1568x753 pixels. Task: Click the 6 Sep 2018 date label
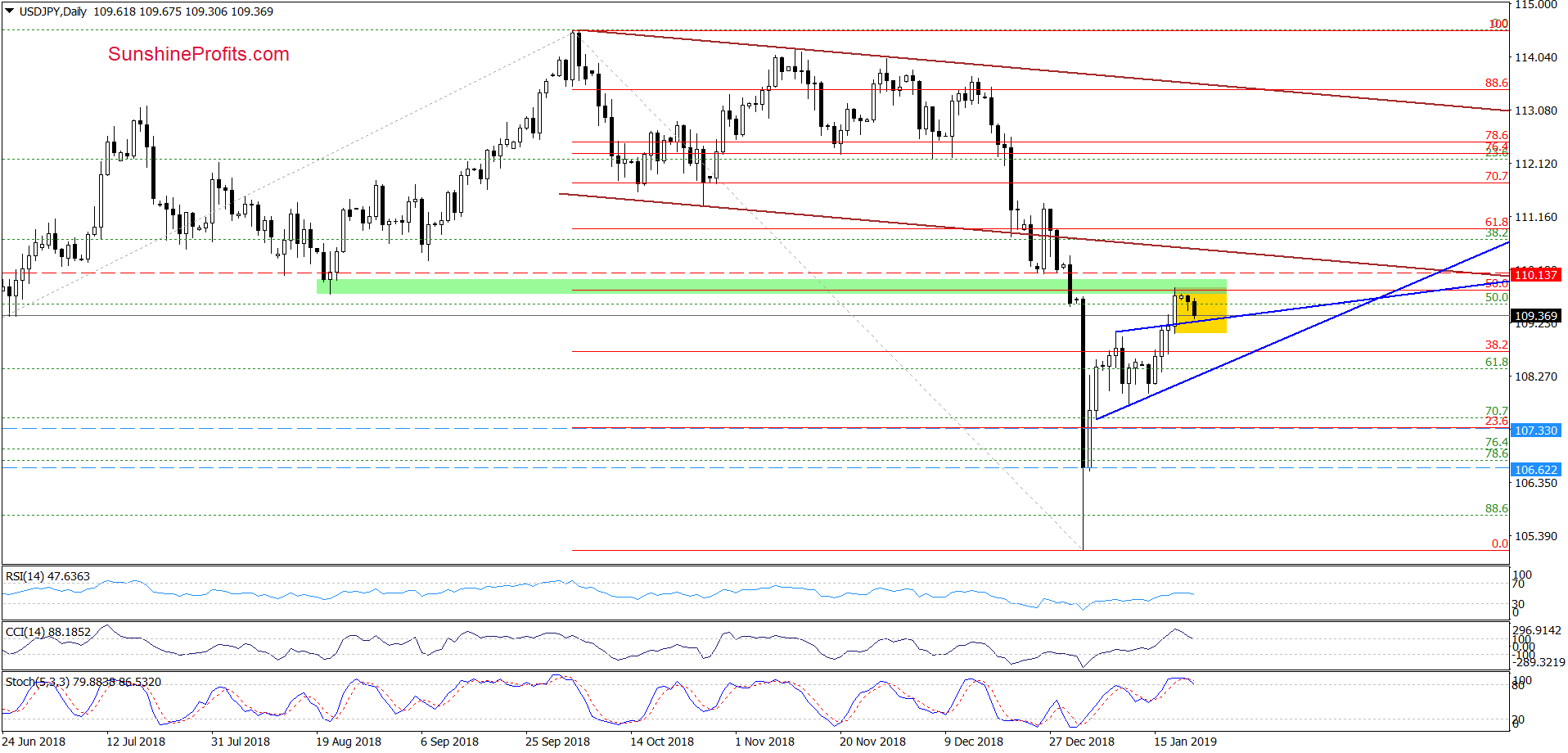pos(449,742)
